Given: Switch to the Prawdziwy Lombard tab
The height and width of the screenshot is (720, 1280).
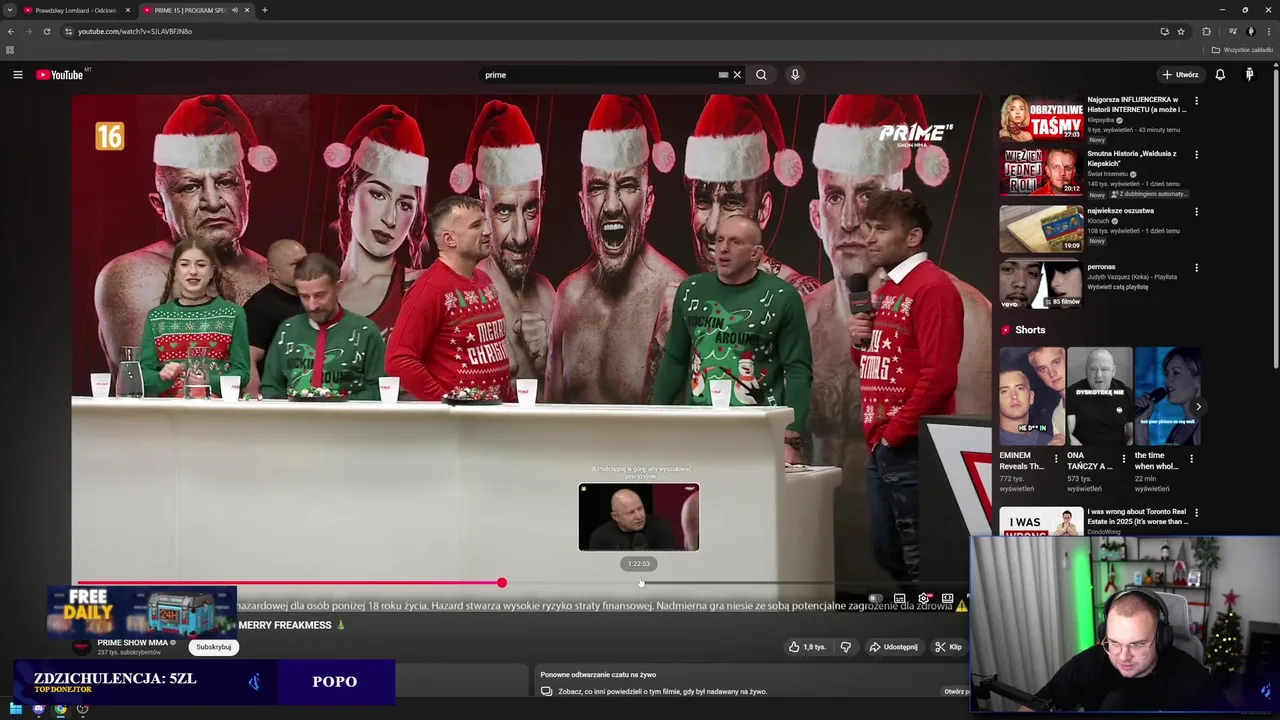Looking at the screenshot, I should click(x=75, y=10).
